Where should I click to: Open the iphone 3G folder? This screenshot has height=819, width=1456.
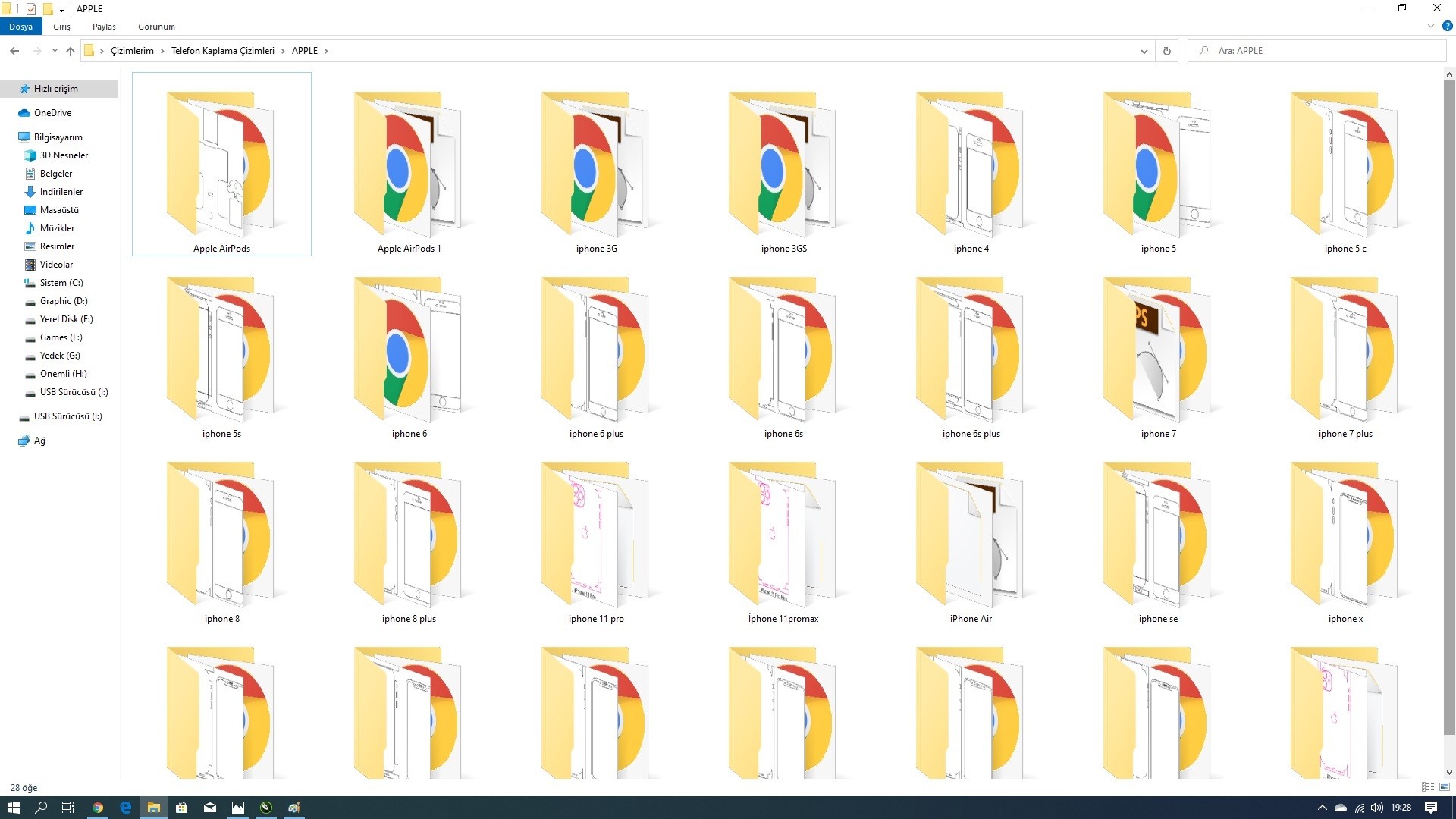(x=596, y=165)
